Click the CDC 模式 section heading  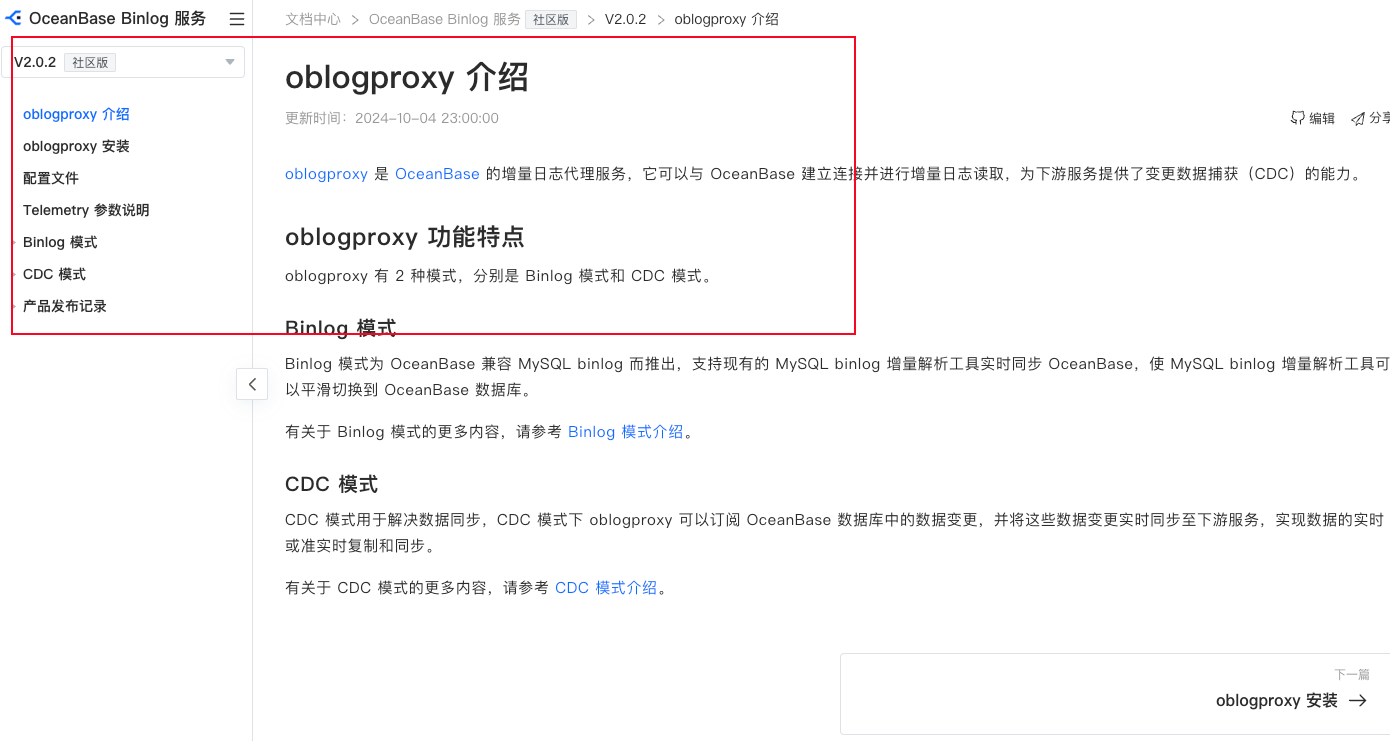pyautogui.click(x=332, y=484)
